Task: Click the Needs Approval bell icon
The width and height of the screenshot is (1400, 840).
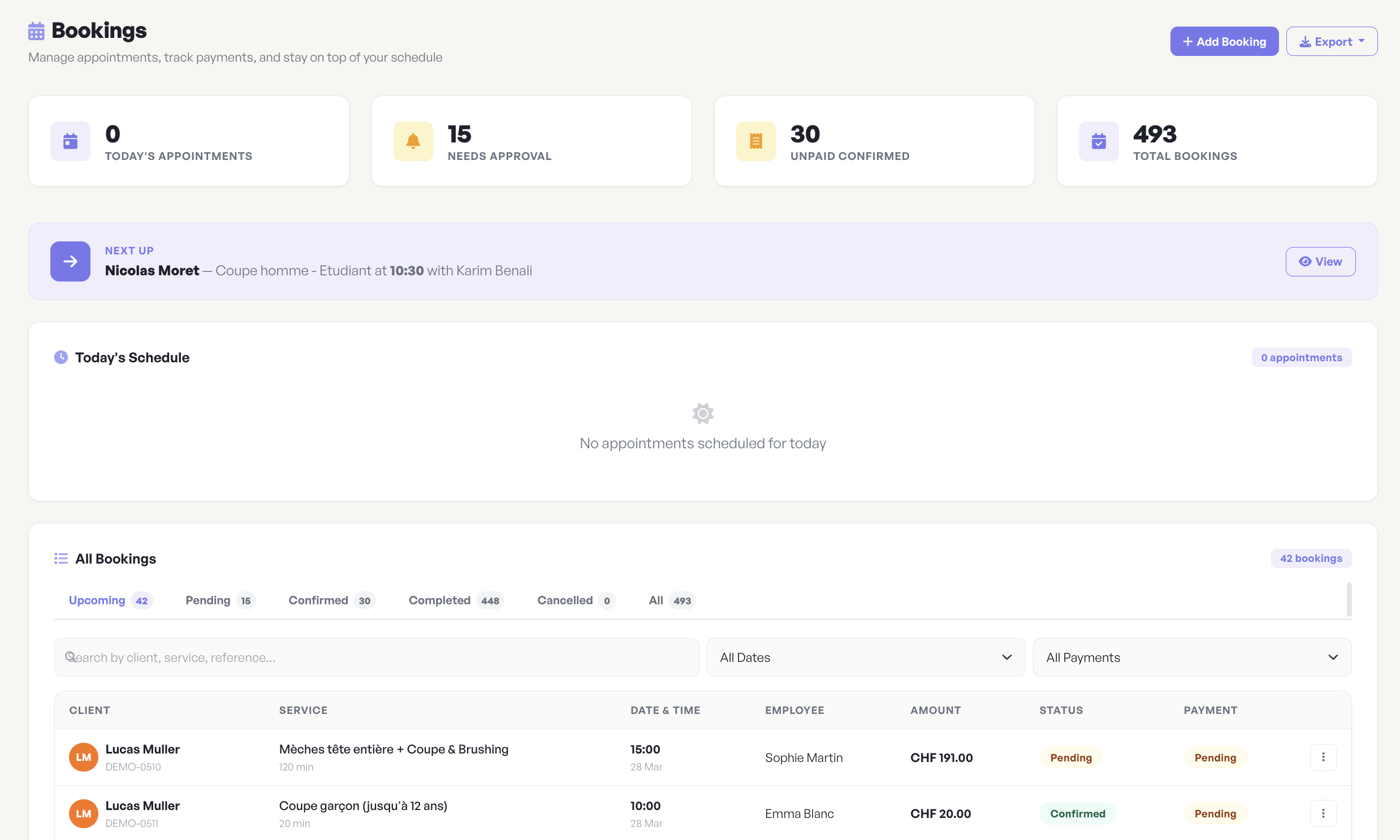Action: coord(413,141)
